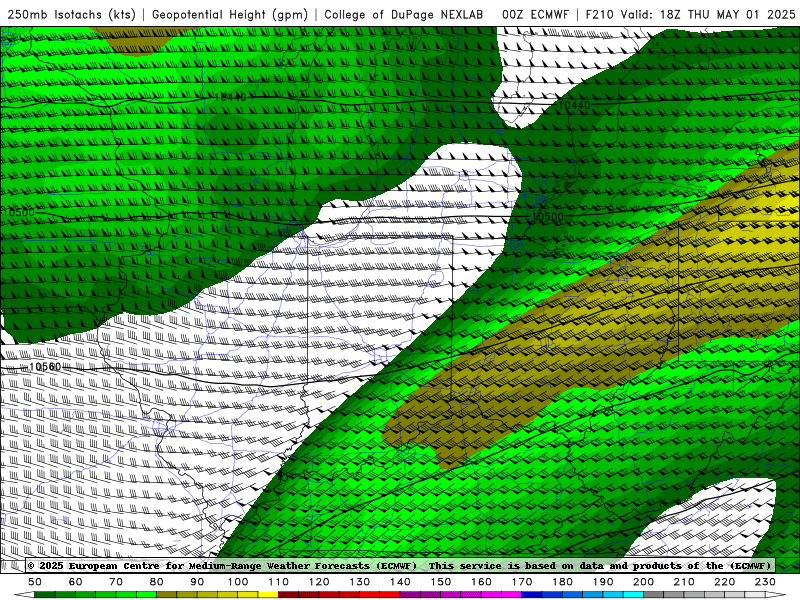The image size is (800, 600).
Task: Click 'This service is based on data' text
Action: (x=515, y=565)
